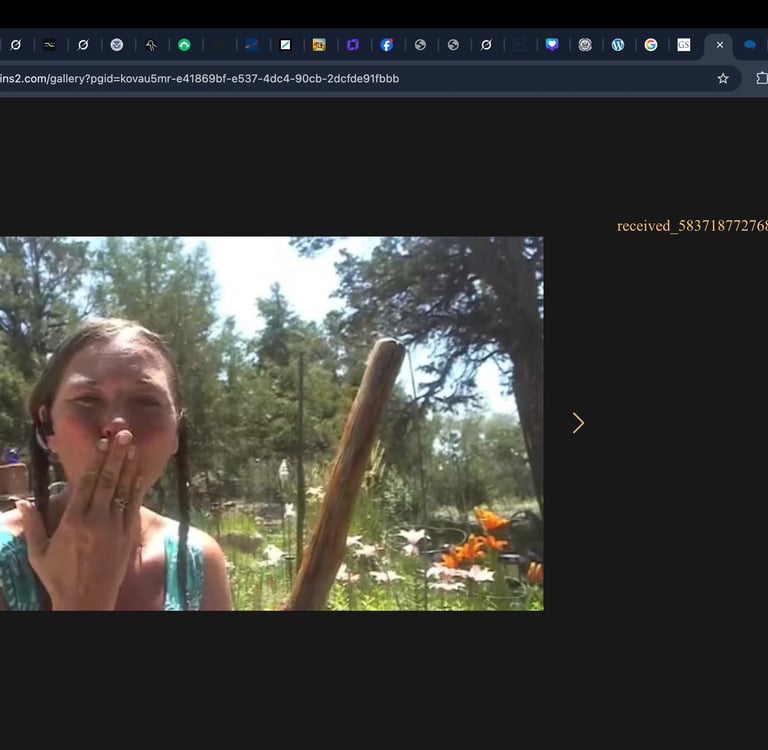The image size is (768, 750).
Task: Switch to the tab with the yellow picture favicon
Action: 319,45
